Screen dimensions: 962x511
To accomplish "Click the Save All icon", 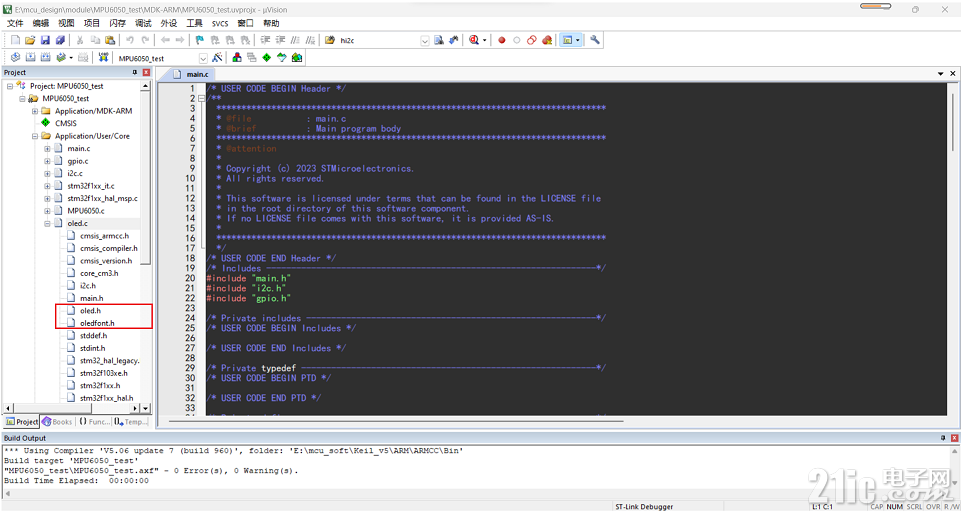I will coord(60,40).
